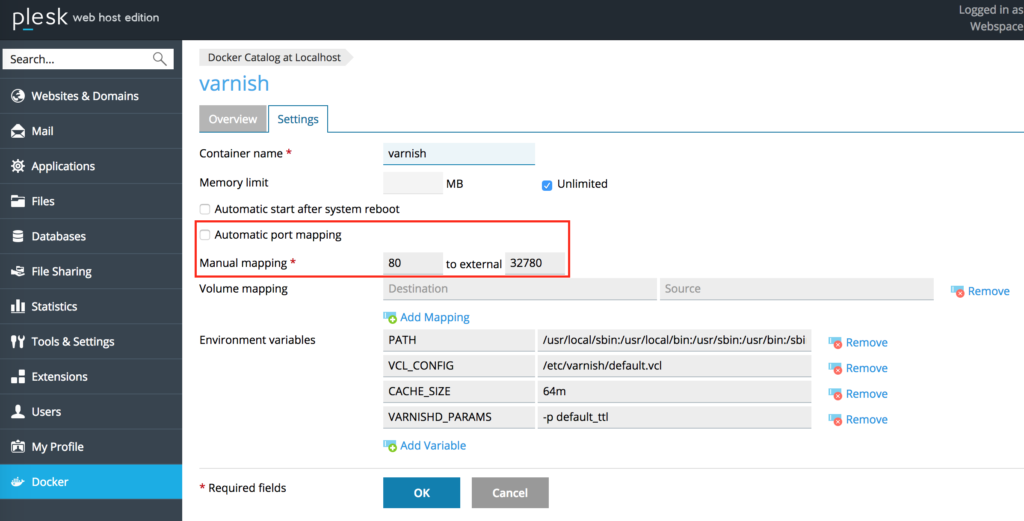Click the Search input field

coord(88,59)
